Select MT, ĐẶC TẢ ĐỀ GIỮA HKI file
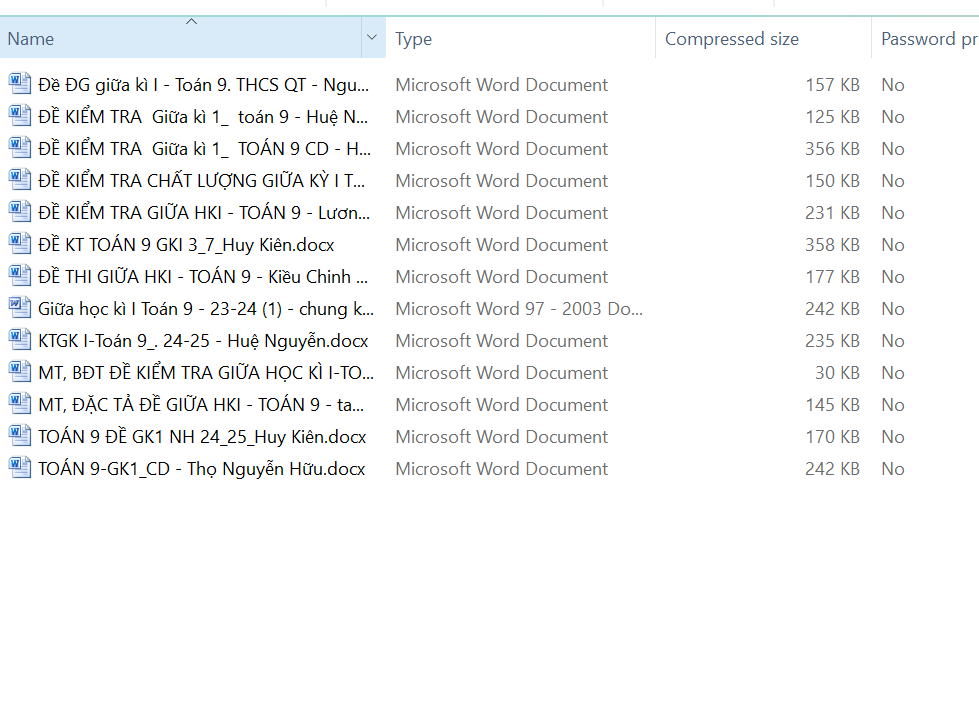The image size is (979, 709). pos(201,405)
